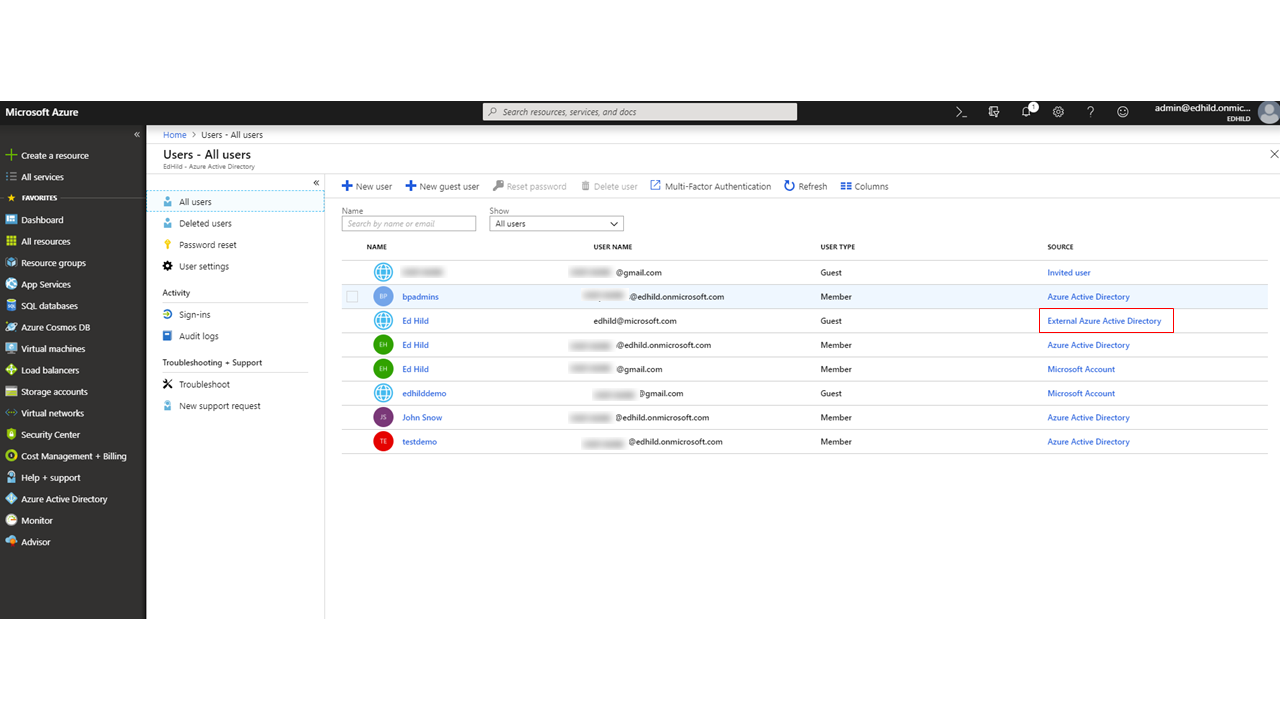Click the Help + support icon
1280x720 pixels.
pyautogui.click(x=12, y=478)
